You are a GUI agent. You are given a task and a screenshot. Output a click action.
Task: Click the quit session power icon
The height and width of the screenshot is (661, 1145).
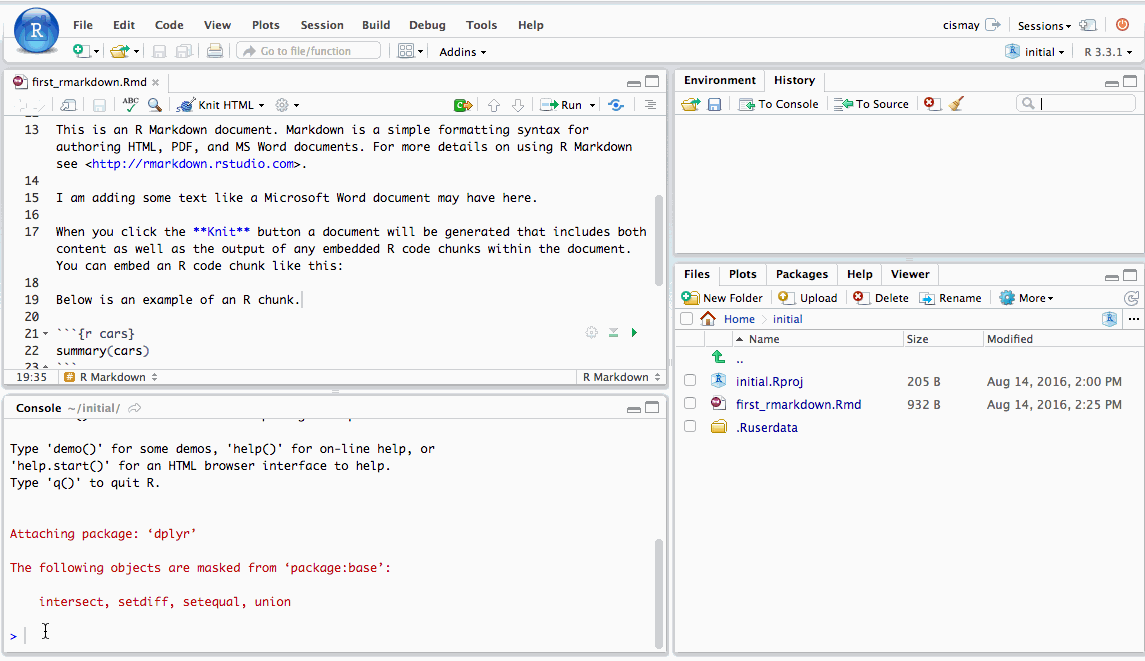click(x=1122, y=25)
